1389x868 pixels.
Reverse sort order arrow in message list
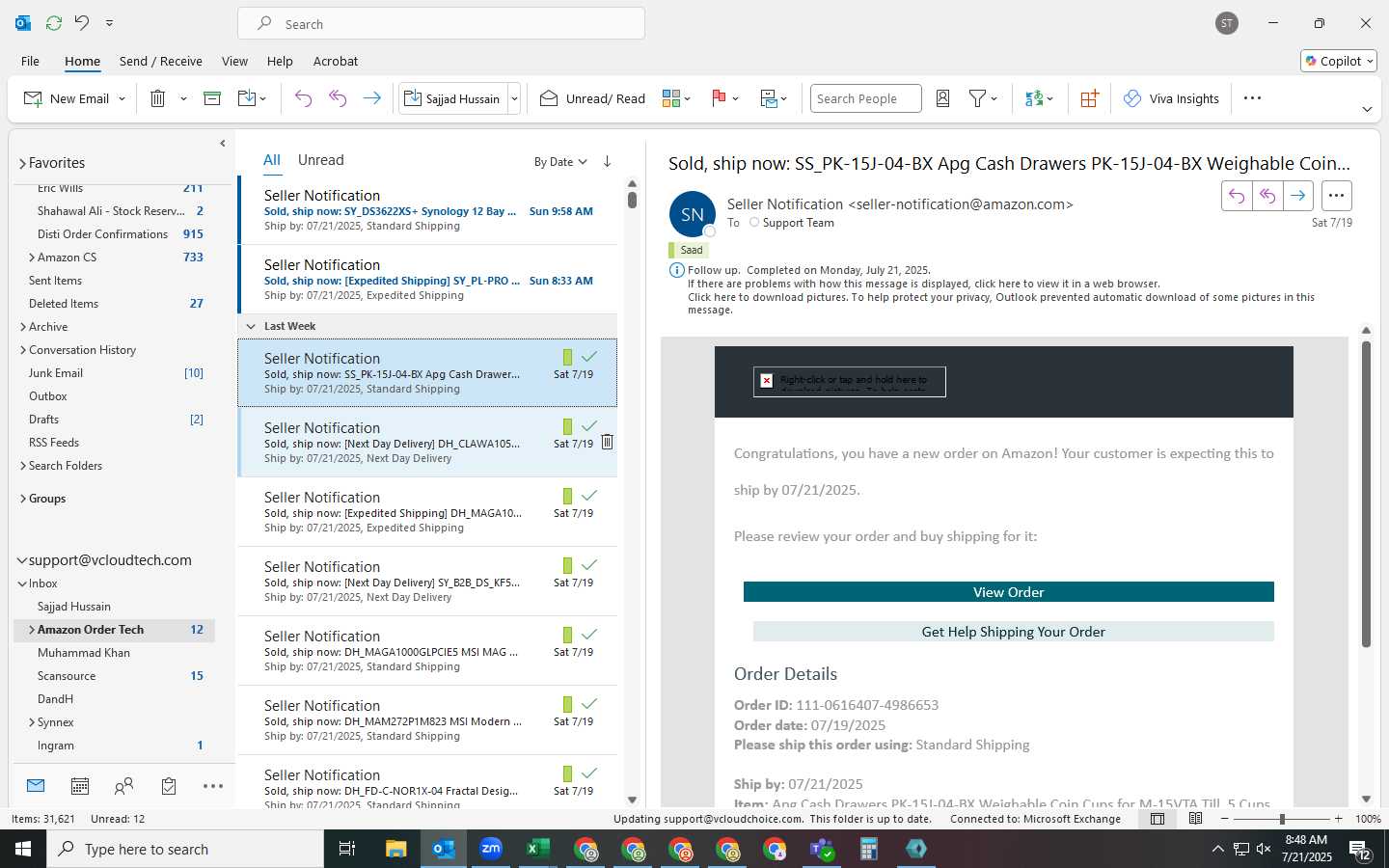(607, 161)
